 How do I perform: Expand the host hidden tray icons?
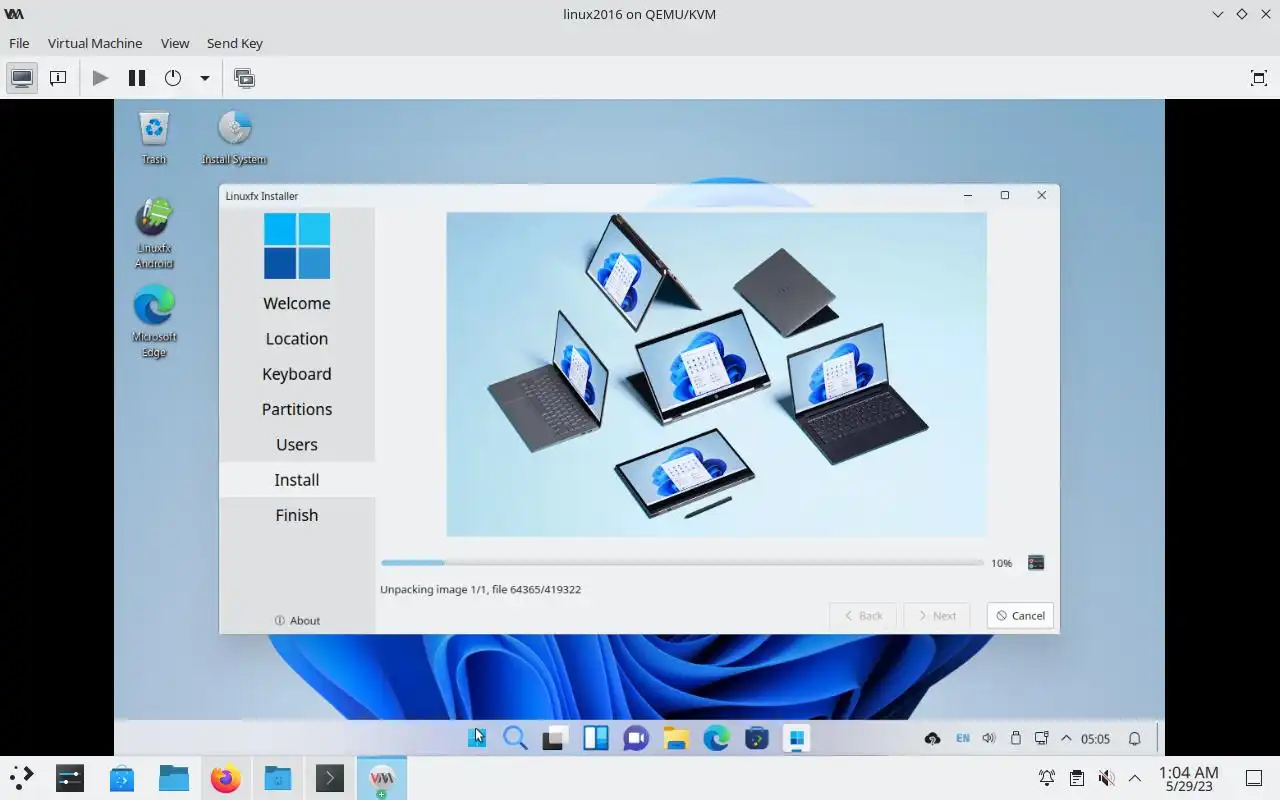[x=1135, y=778]
